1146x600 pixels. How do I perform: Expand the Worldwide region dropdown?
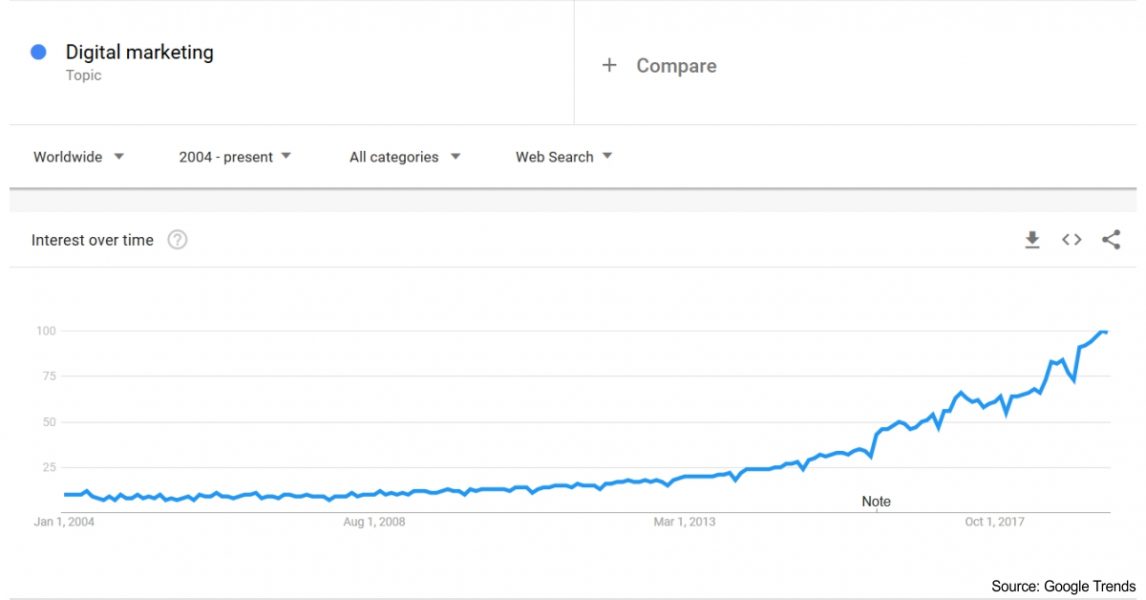tap(79, 157)
